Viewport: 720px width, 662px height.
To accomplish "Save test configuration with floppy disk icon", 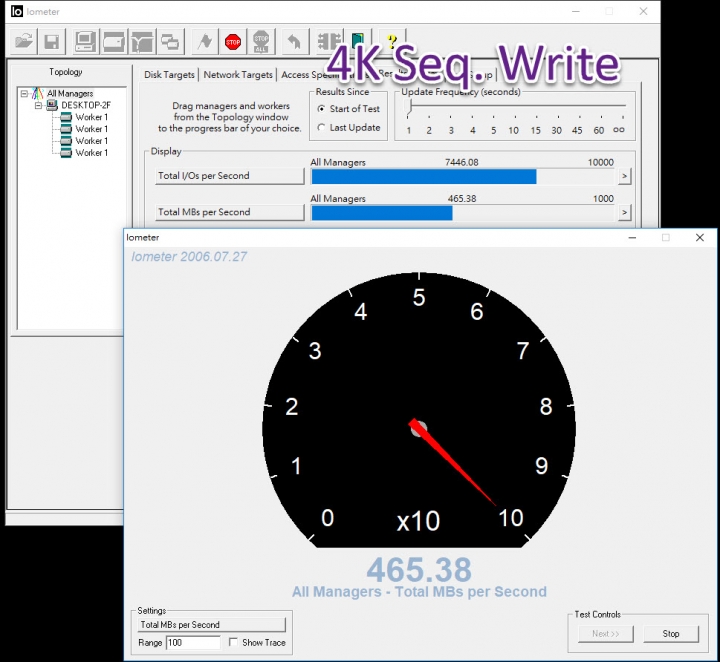I will click(52, 42).
